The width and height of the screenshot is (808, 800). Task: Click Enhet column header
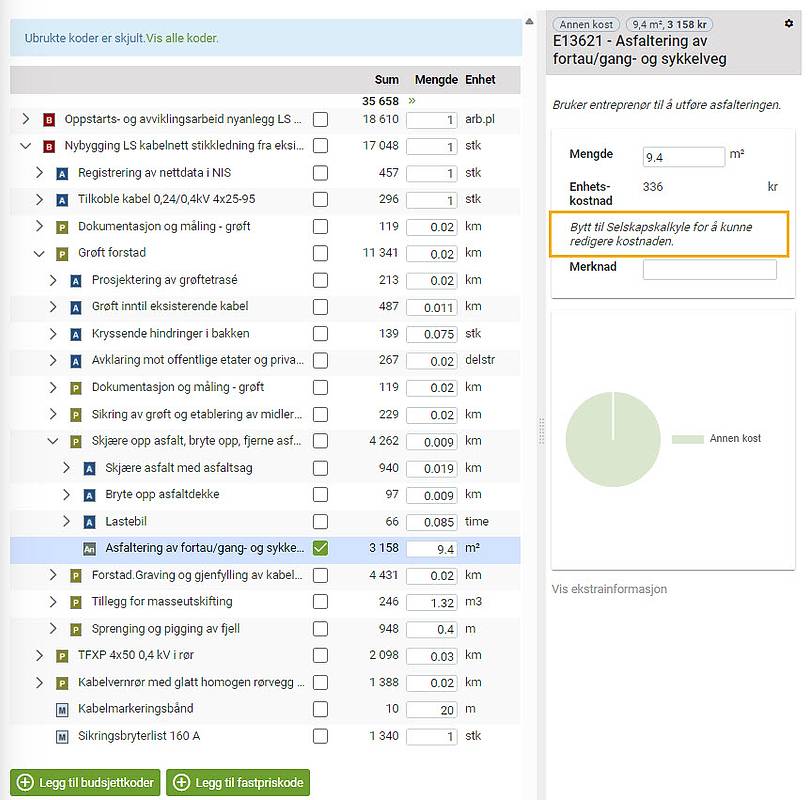tap(480, 80)
